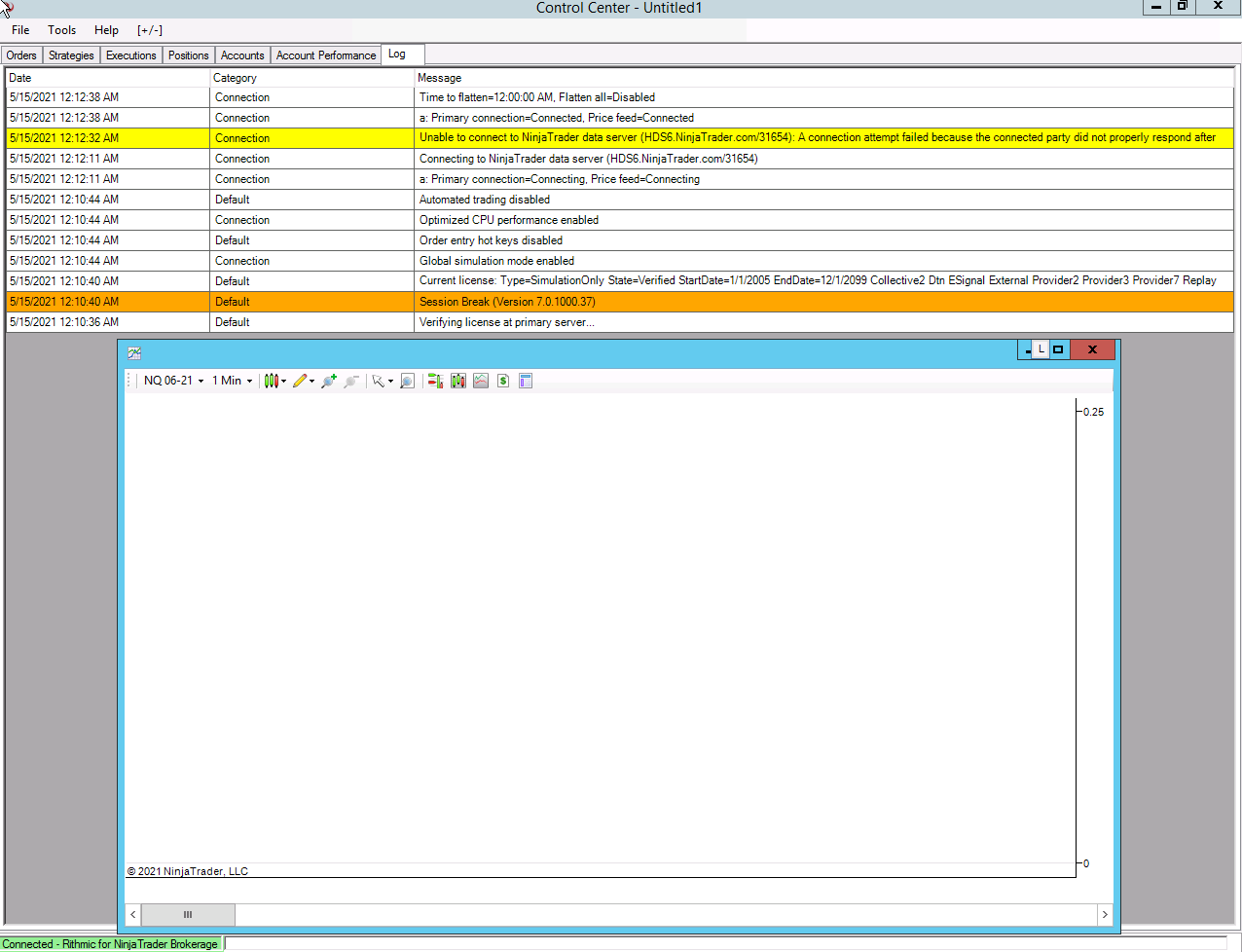This screenshot has width=1242, height=952.
Task: Select the Log tab
Action: [x=403, y=55]
